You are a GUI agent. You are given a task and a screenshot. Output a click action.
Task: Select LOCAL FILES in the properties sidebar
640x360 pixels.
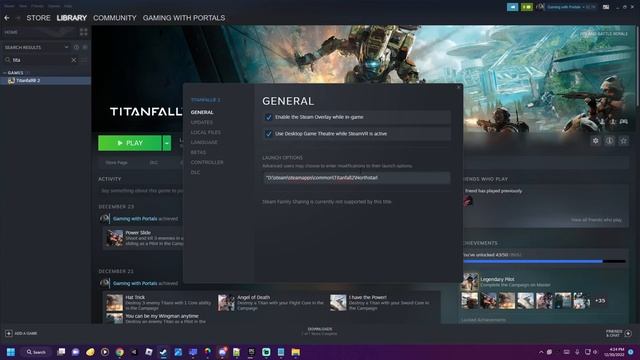(x=206, y=132)
